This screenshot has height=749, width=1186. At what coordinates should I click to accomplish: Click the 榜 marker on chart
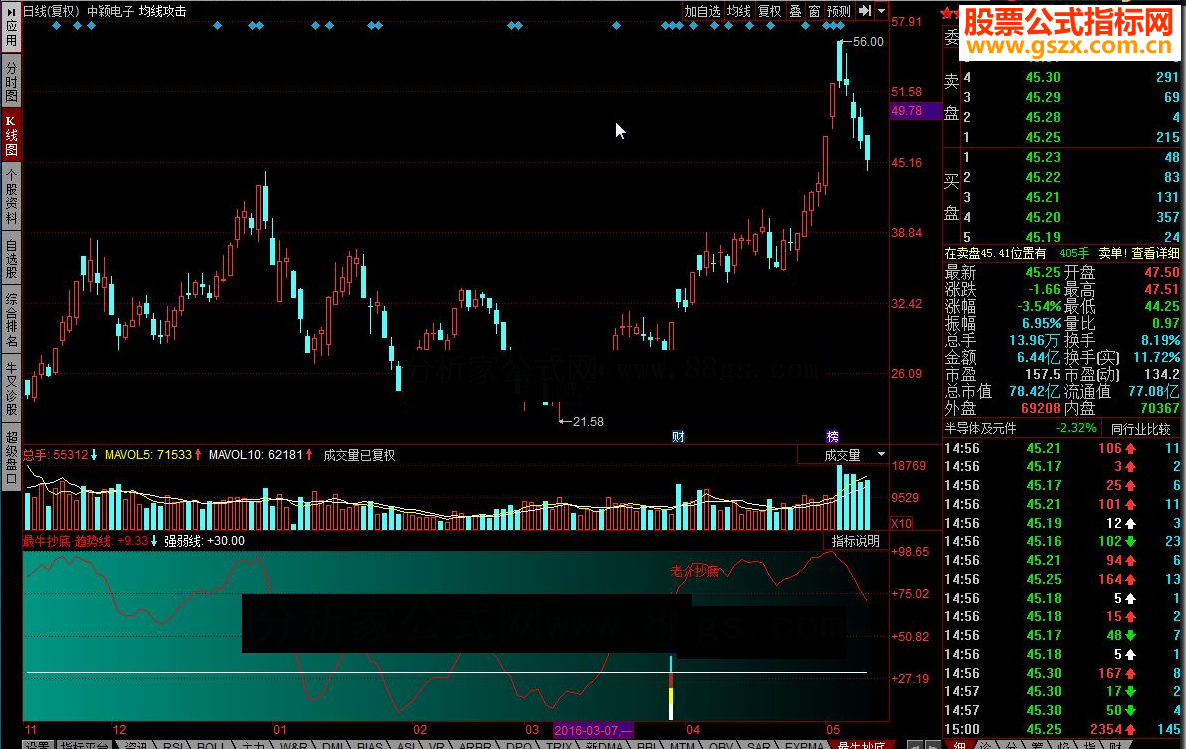[x=833, y=437]
